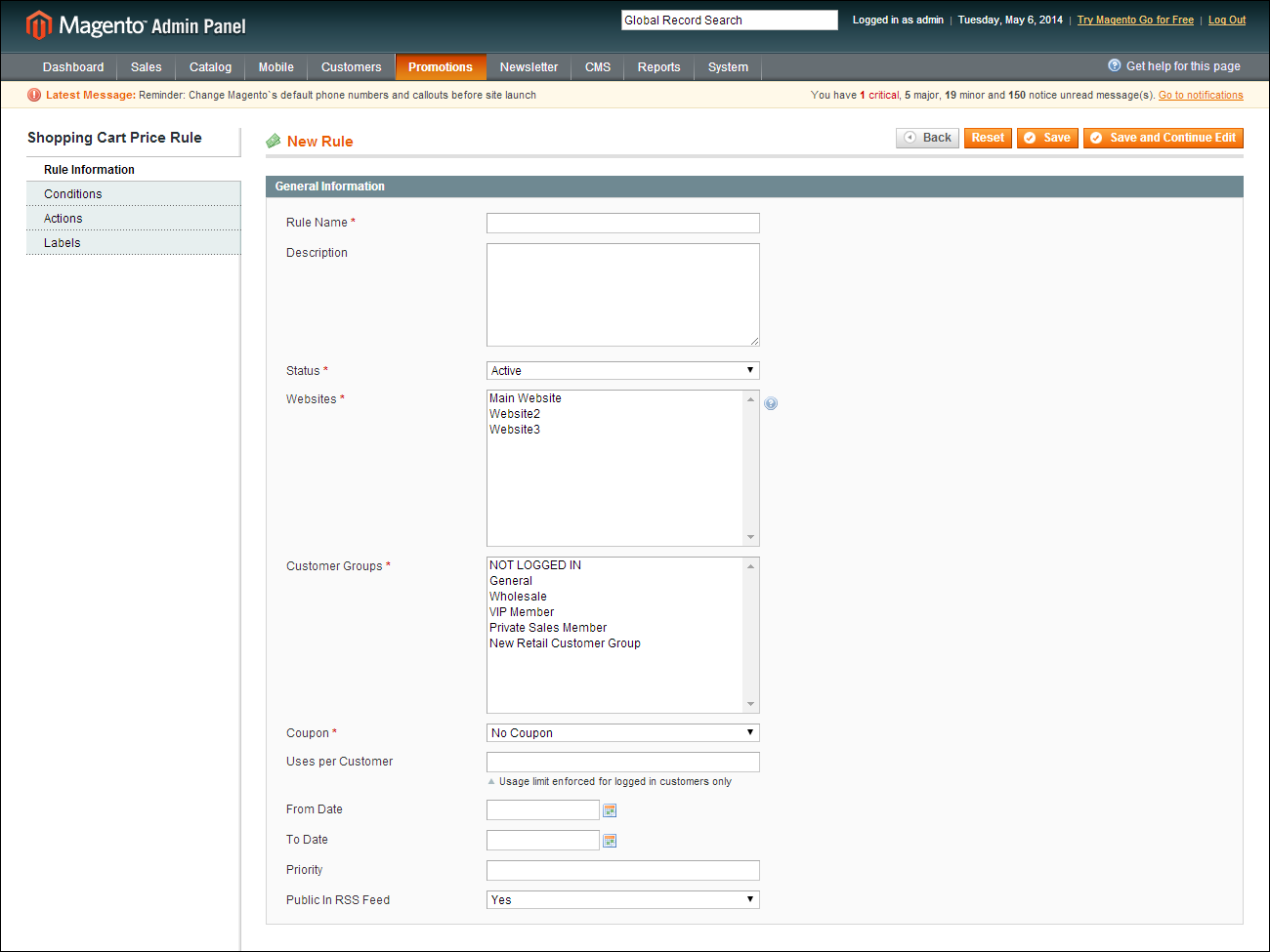Focus the Uses per Customer field
This screenshot has width=1270, height=952.
click(x=623, y=762)
